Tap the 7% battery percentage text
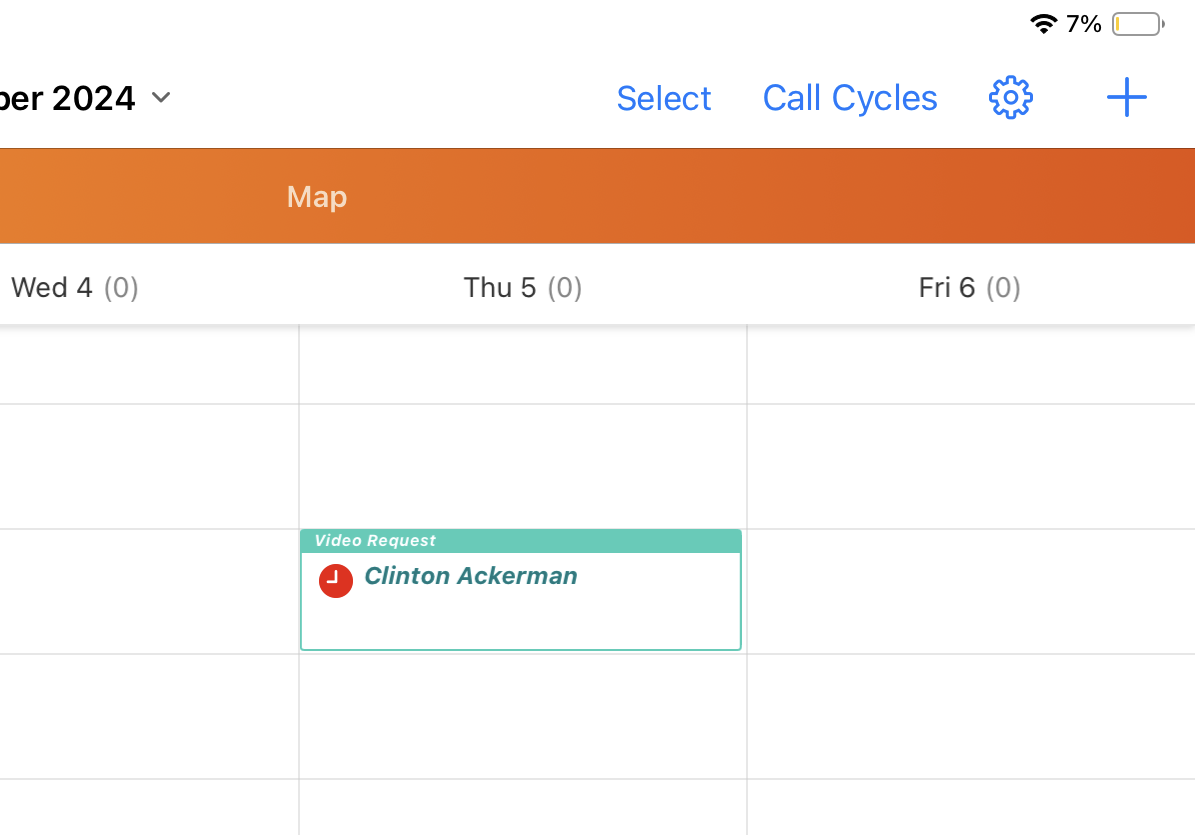 (1083, 24)
